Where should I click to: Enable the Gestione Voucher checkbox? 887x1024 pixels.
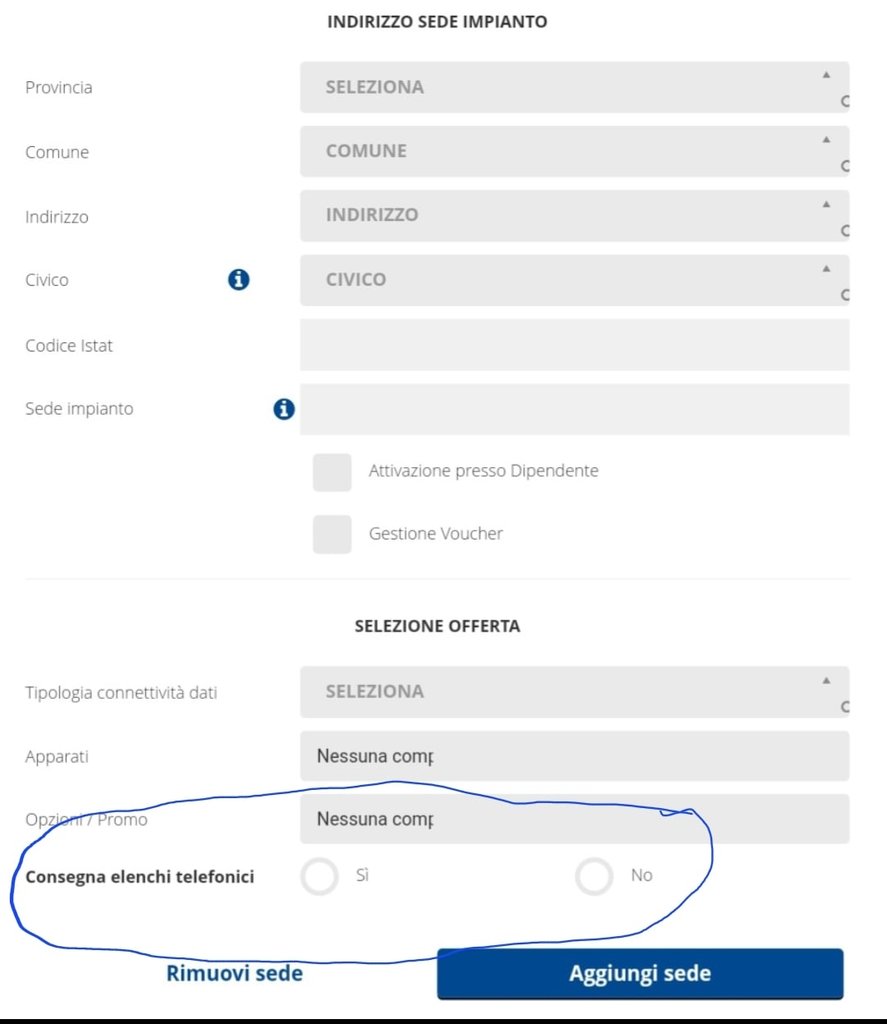332,535
